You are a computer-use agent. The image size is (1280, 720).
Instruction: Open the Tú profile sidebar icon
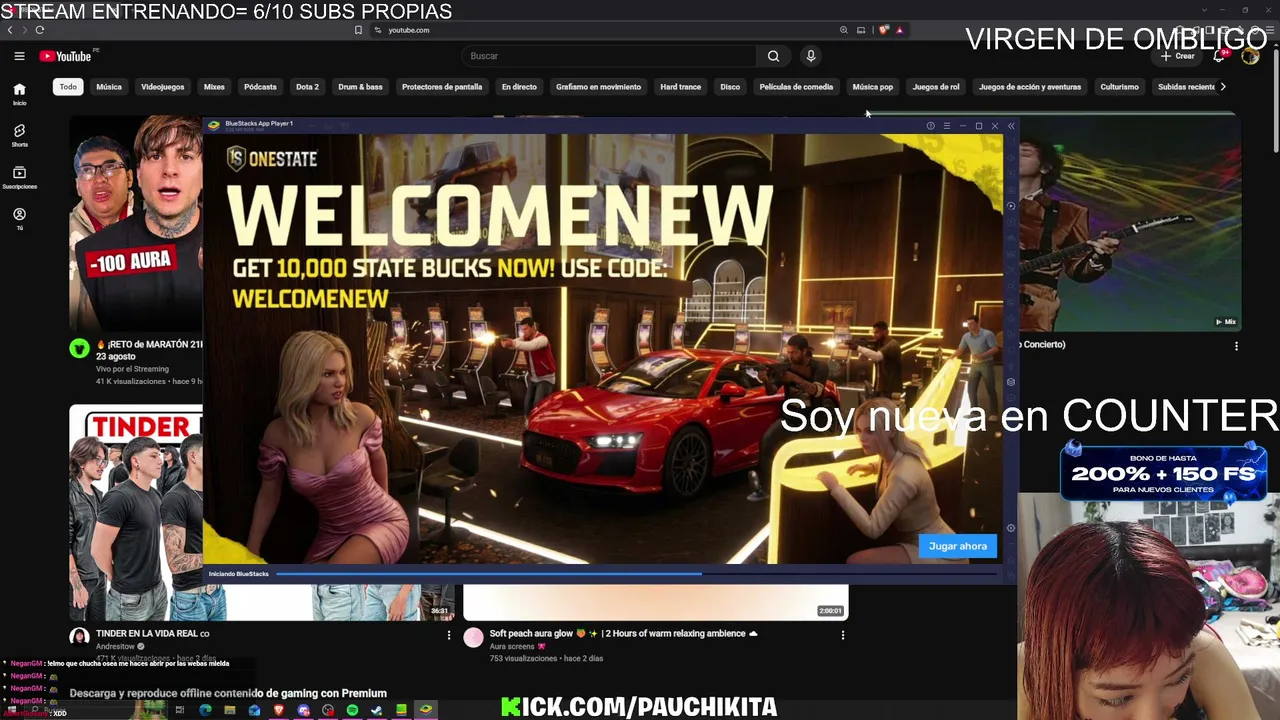[19, 219]
